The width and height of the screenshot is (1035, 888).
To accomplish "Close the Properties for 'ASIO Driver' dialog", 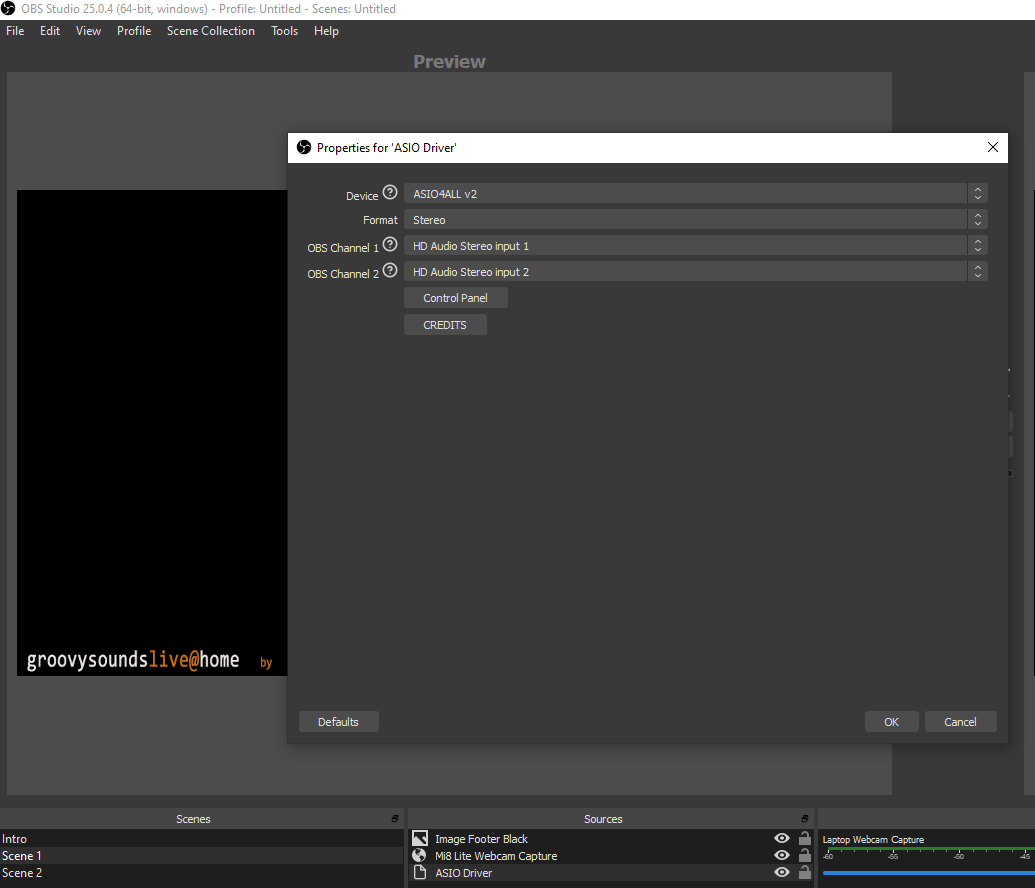I will tap(993, 147).
